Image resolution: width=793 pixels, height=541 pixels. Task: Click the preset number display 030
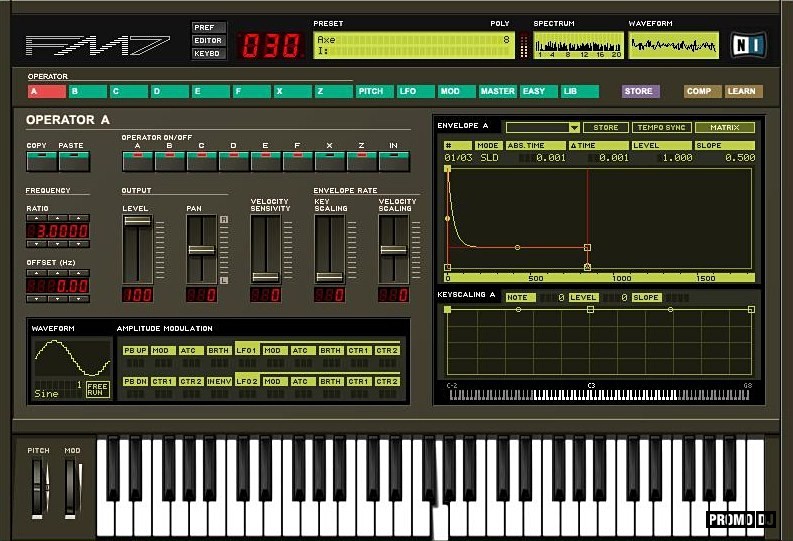pyautogui.click(x=271, y=45)
